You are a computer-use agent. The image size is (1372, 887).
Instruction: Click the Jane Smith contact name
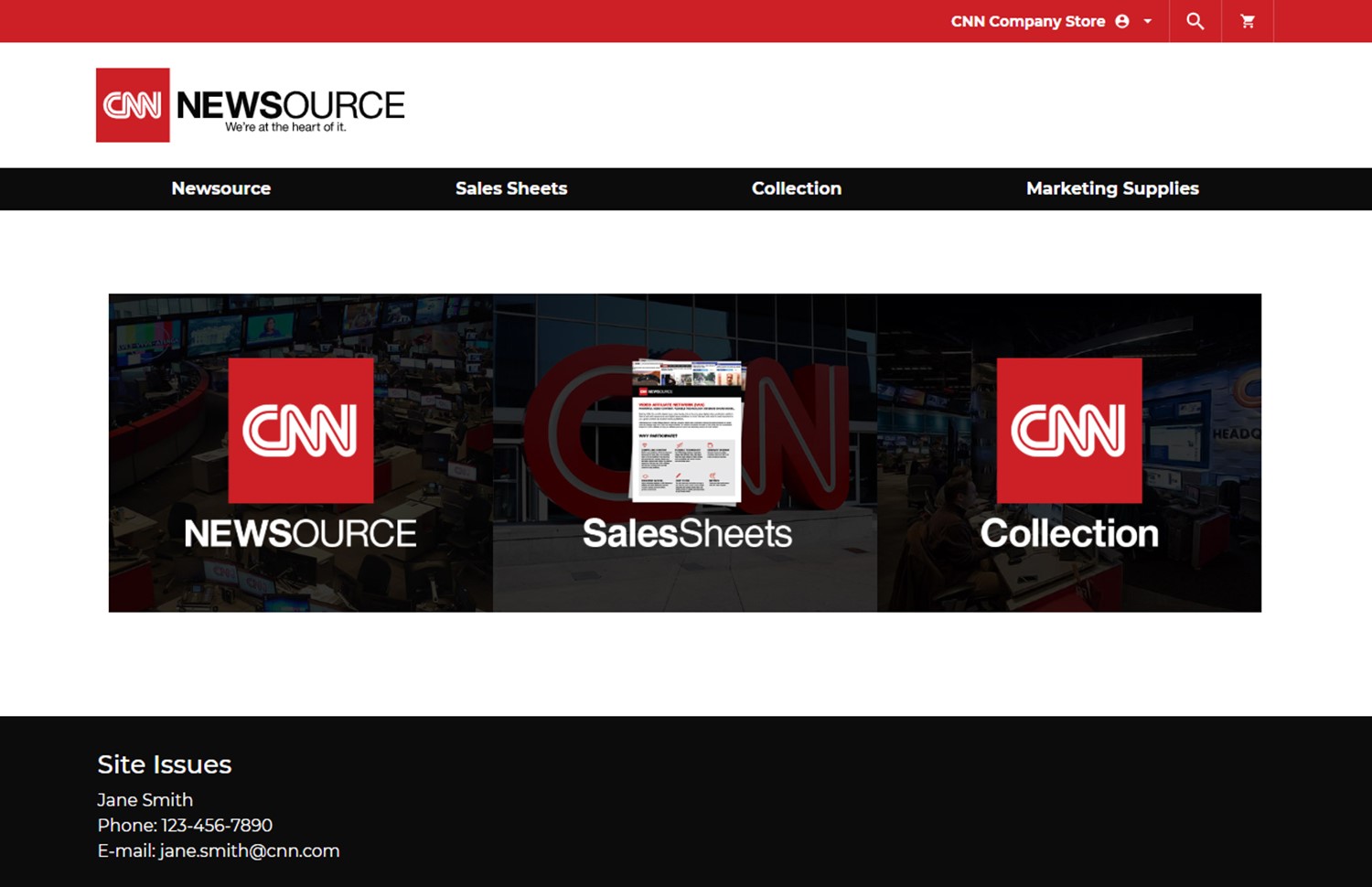[x=145, y=799]
